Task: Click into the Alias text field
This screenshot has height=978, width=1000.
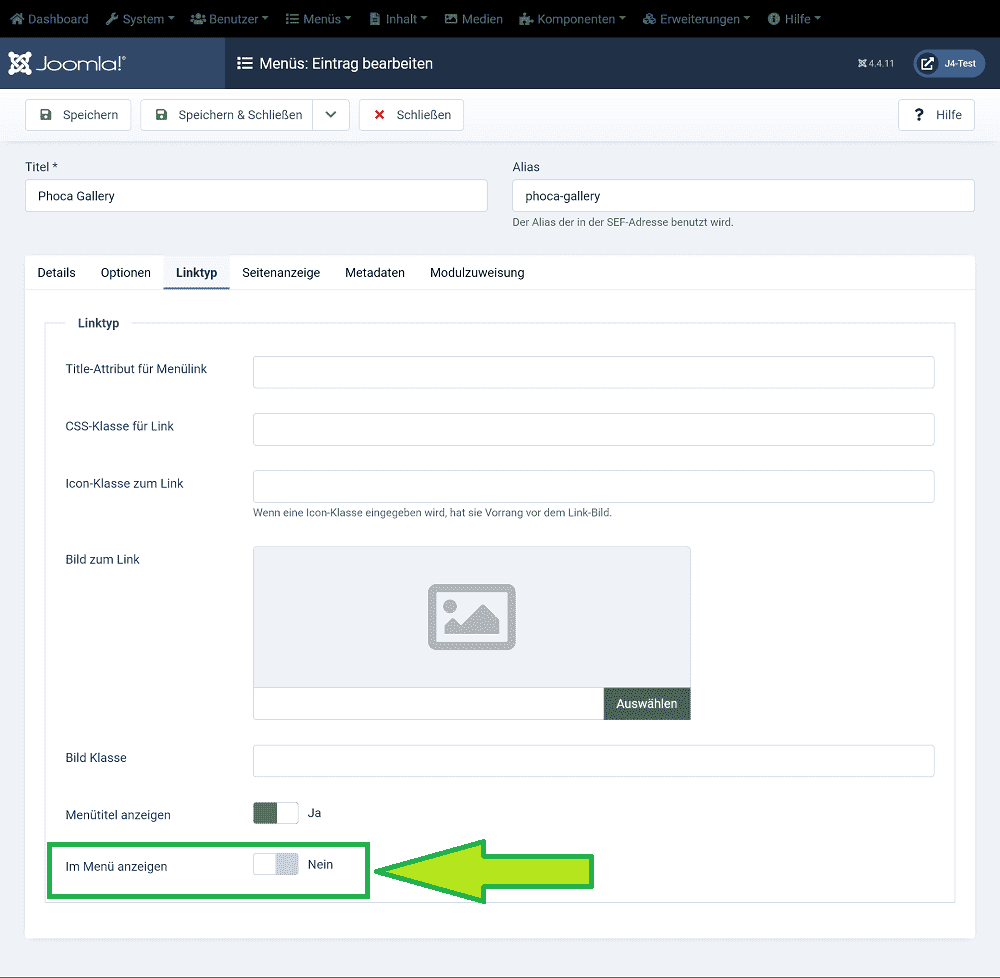Action: tap(742, 196)
